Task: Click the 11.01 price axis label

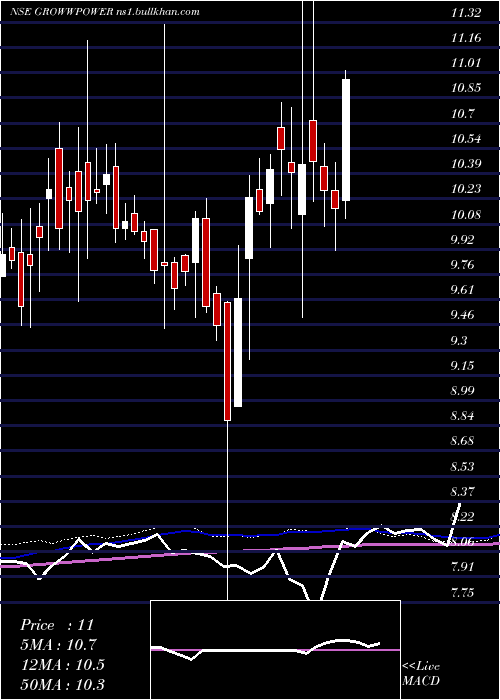Action: (x=466, y=62)
